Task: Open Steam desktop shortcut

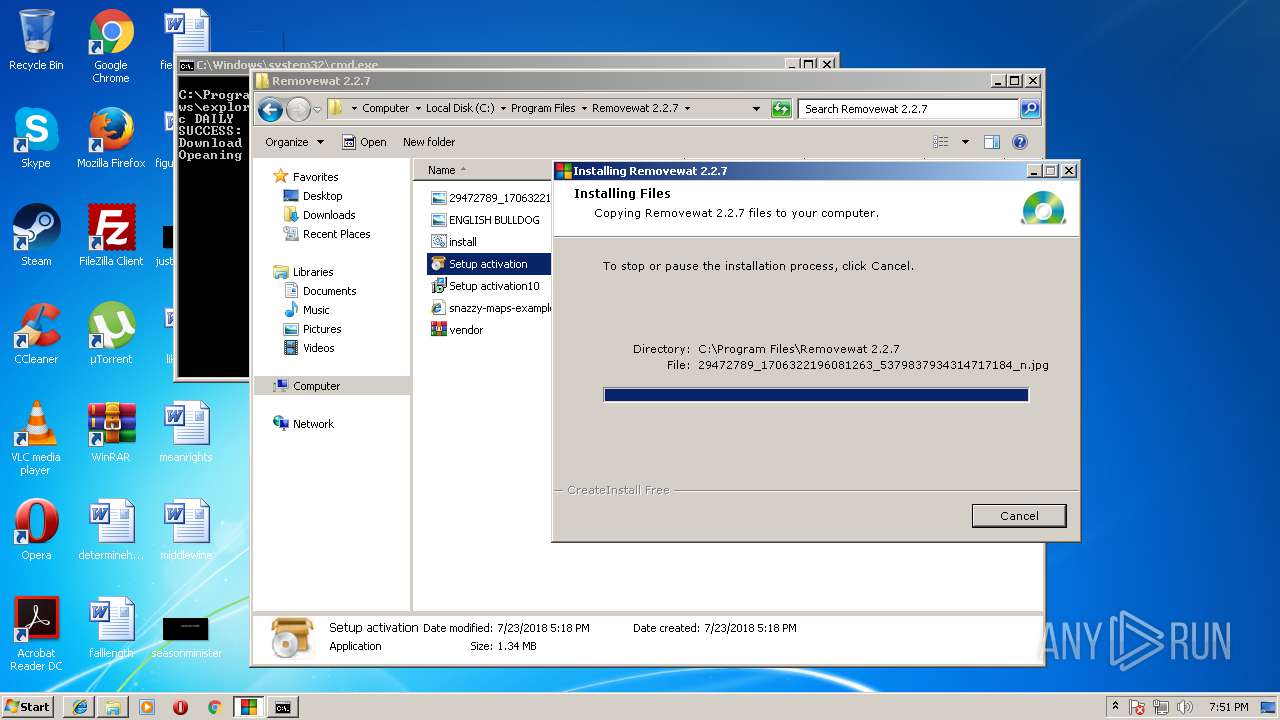Action: point(36,236)
